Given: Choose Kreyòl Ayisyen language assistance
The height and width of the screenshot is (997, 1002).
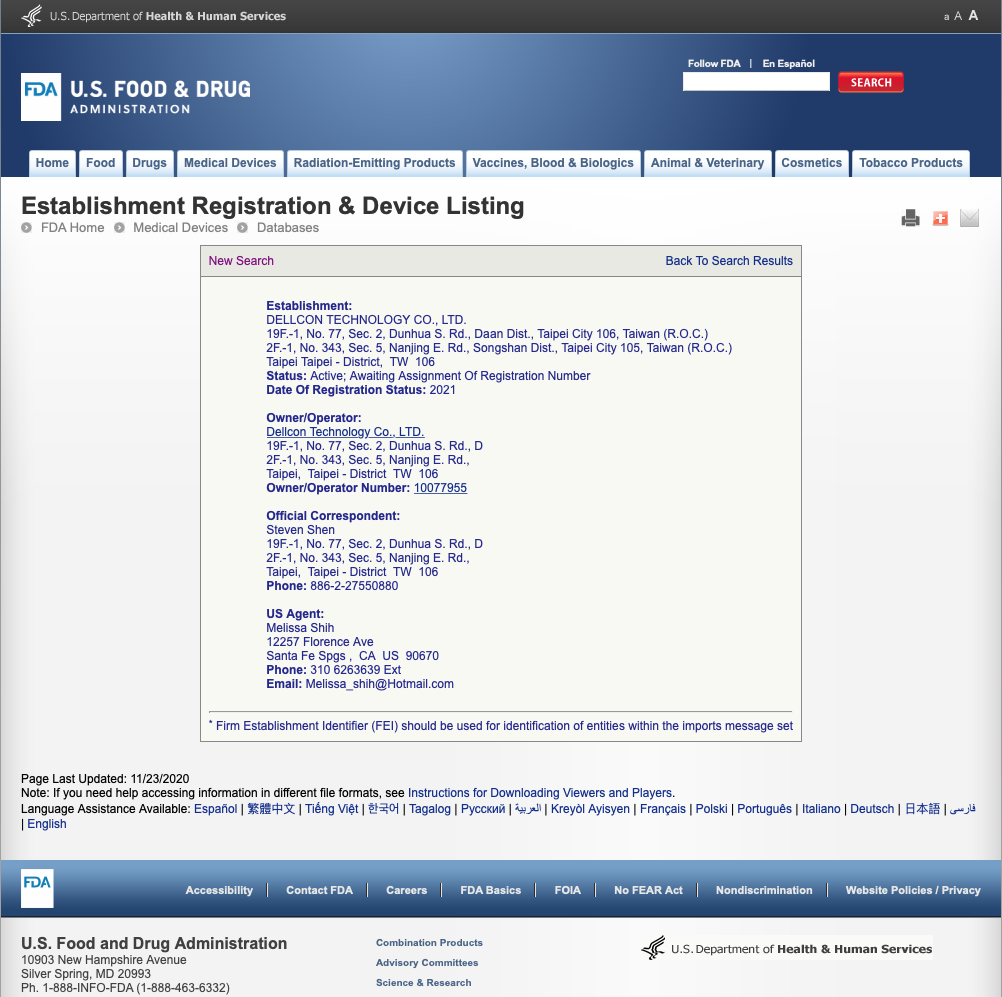Looking at the screenshot, I should pyautogui.click(x=590, y=809).
